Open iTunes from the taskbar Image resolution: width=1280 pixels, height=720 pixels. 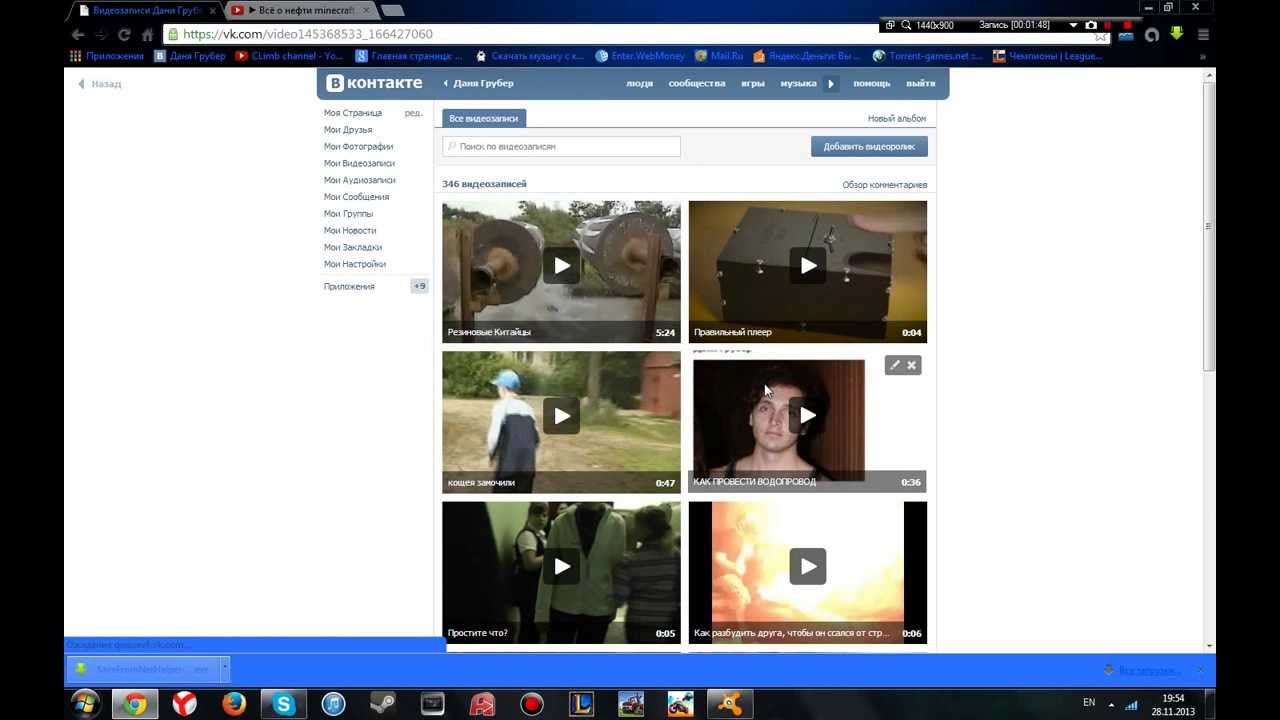(x=333, y=705)
